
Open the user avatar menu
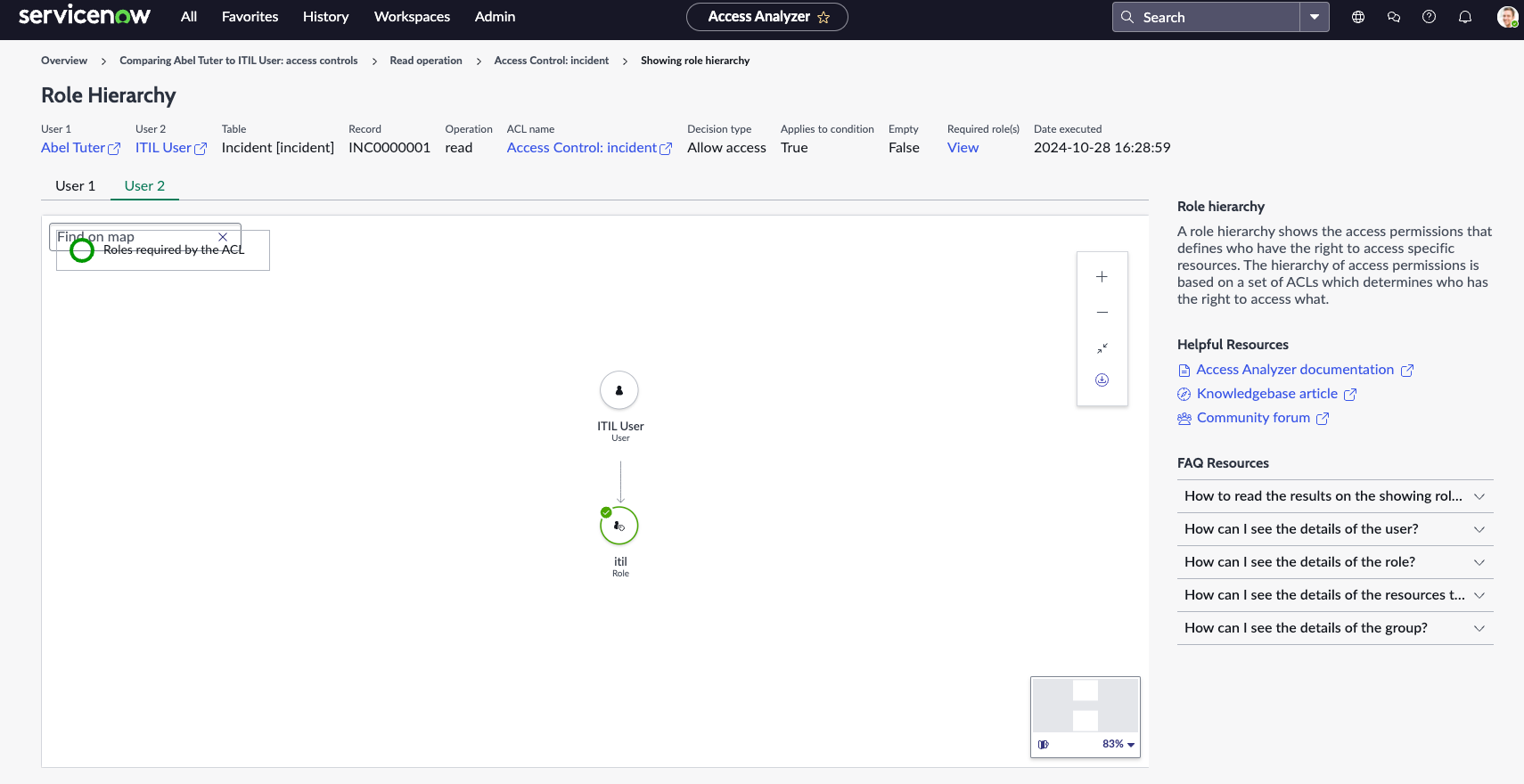(x=1507, y=17)
